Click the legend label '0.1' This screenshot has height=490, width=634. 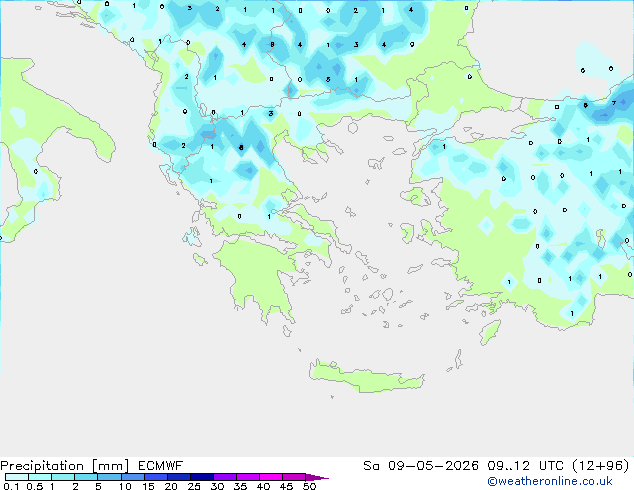[11, 486]
